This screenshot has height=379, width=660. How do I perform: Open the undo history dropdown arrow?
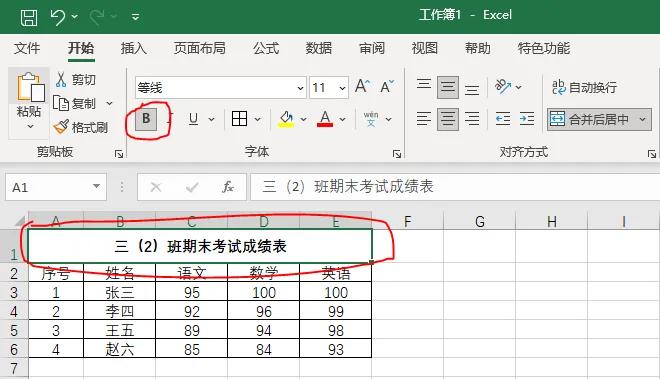point(75,17)
